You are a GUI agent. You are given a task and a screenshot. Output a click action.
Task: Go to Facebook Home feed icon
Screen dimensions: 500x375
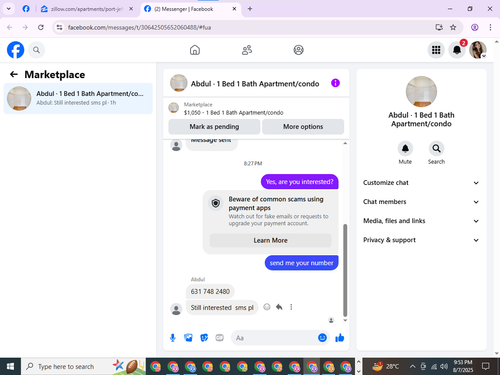click(x=195, y=50)
